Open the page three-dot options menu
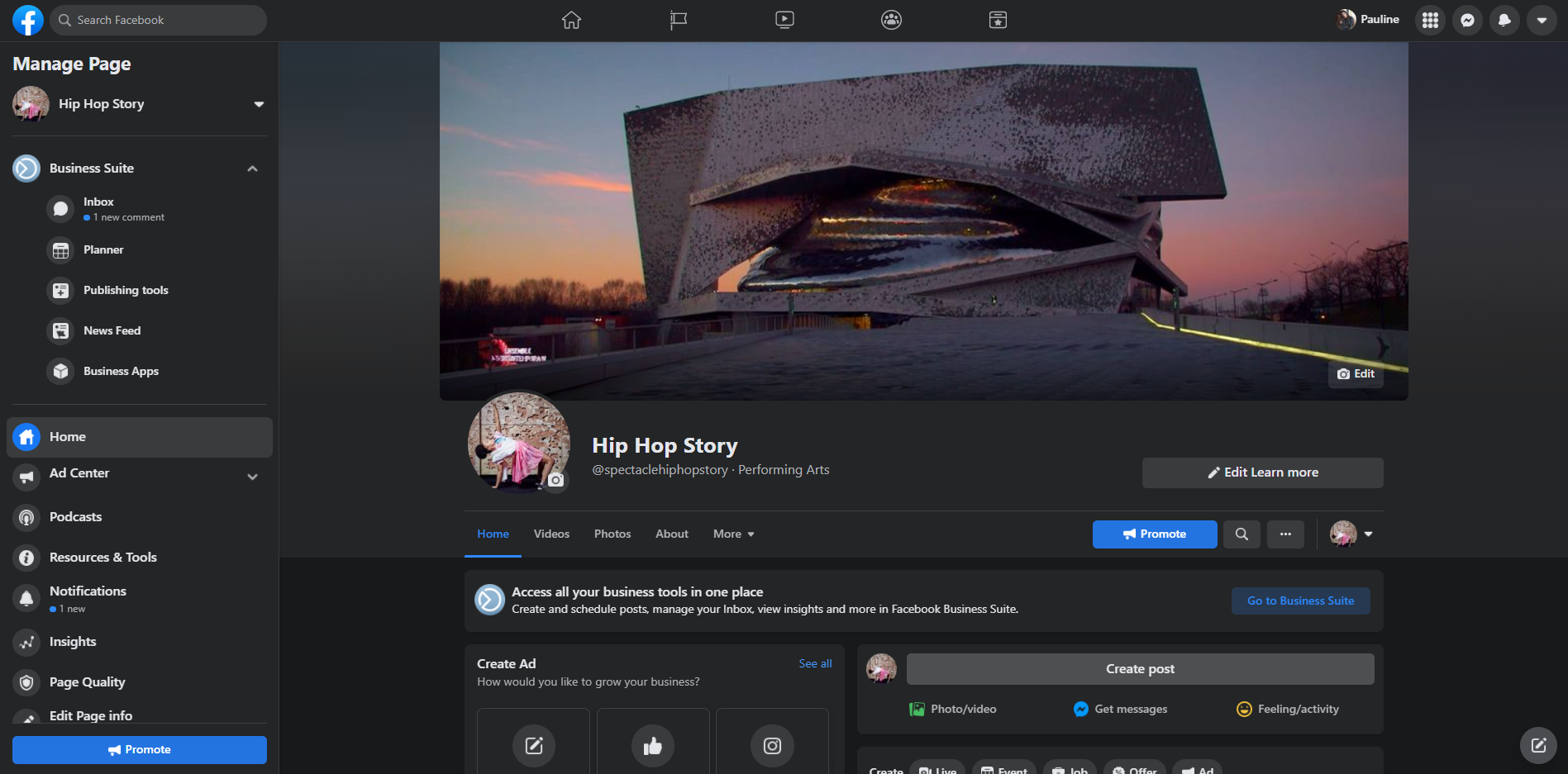Screen dimensions: 1568x774 tap(1285, 534)
